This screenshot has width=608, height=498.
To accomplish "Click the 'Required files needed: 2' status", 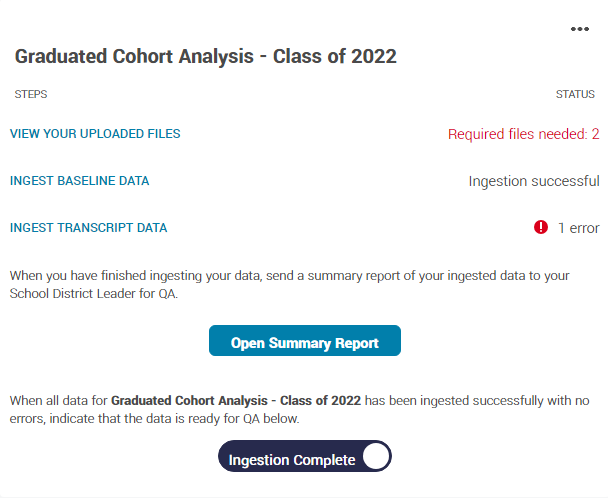I will [x=523, y=134].
